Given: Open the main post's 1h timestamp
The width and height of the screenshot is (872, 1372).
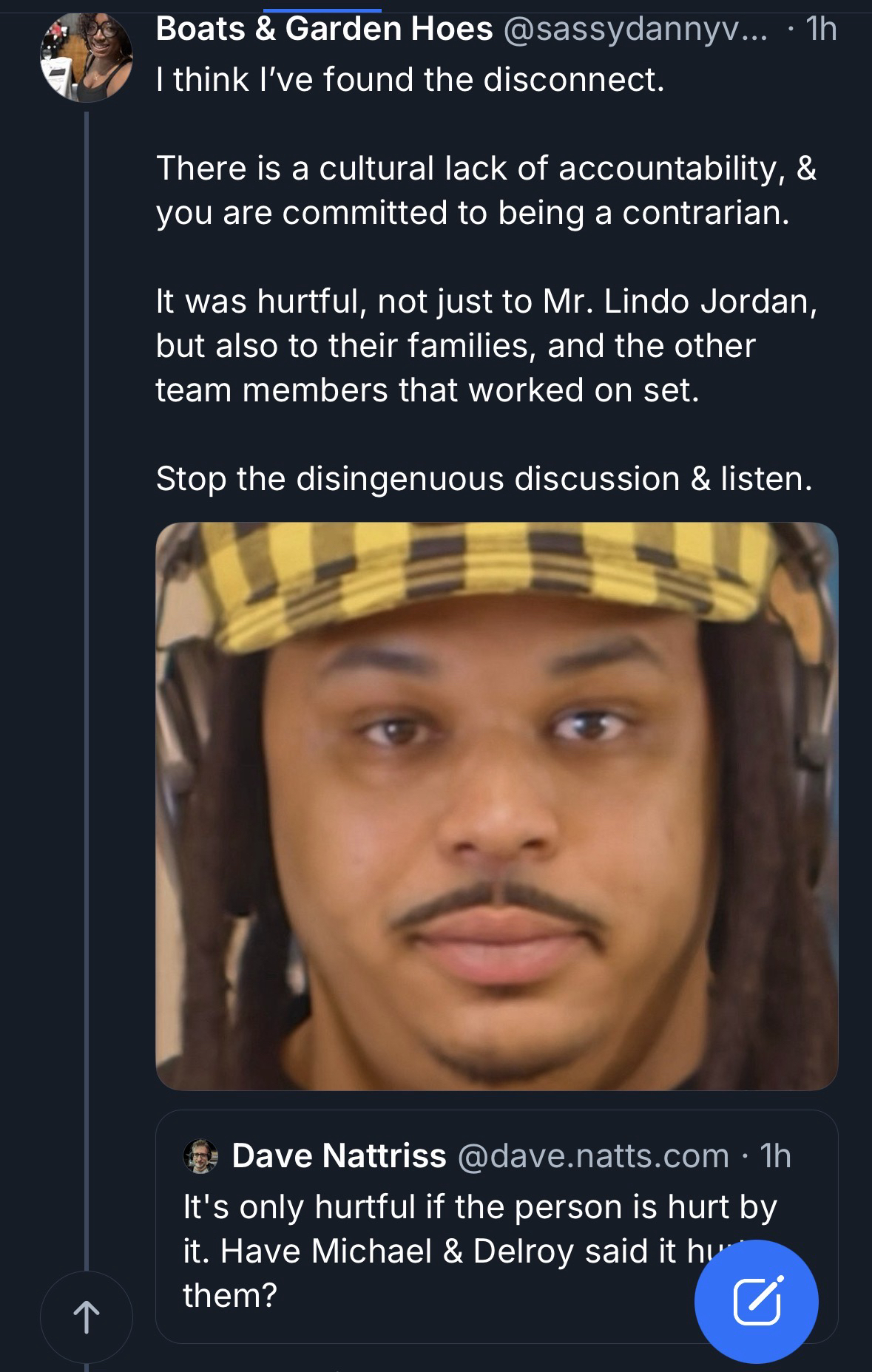Looking at the screenshot, I should pyautogui.click(x=821, y=30).
